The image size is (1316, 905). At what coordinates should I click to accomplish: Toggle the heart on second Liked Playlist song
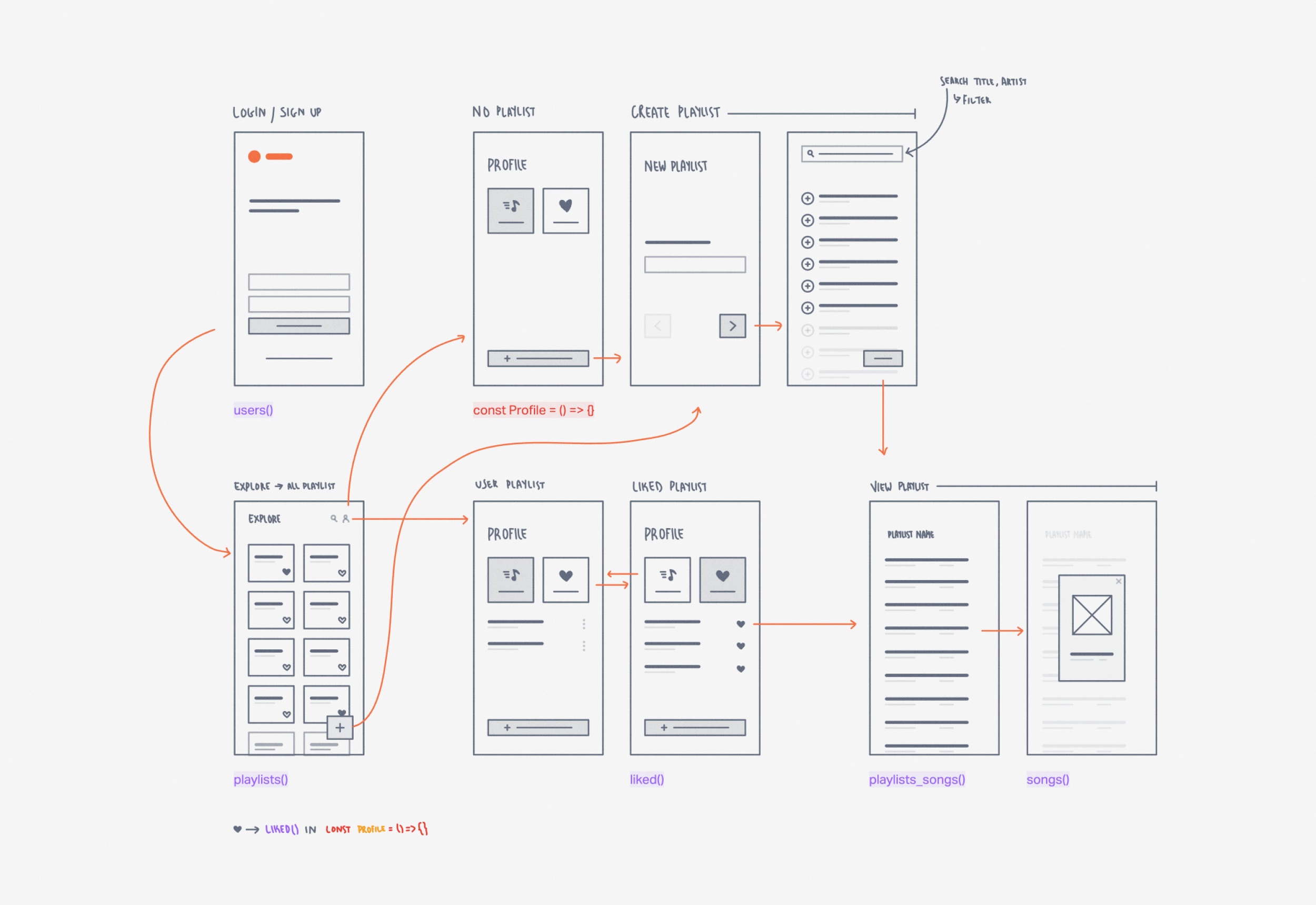click(741, 647)
